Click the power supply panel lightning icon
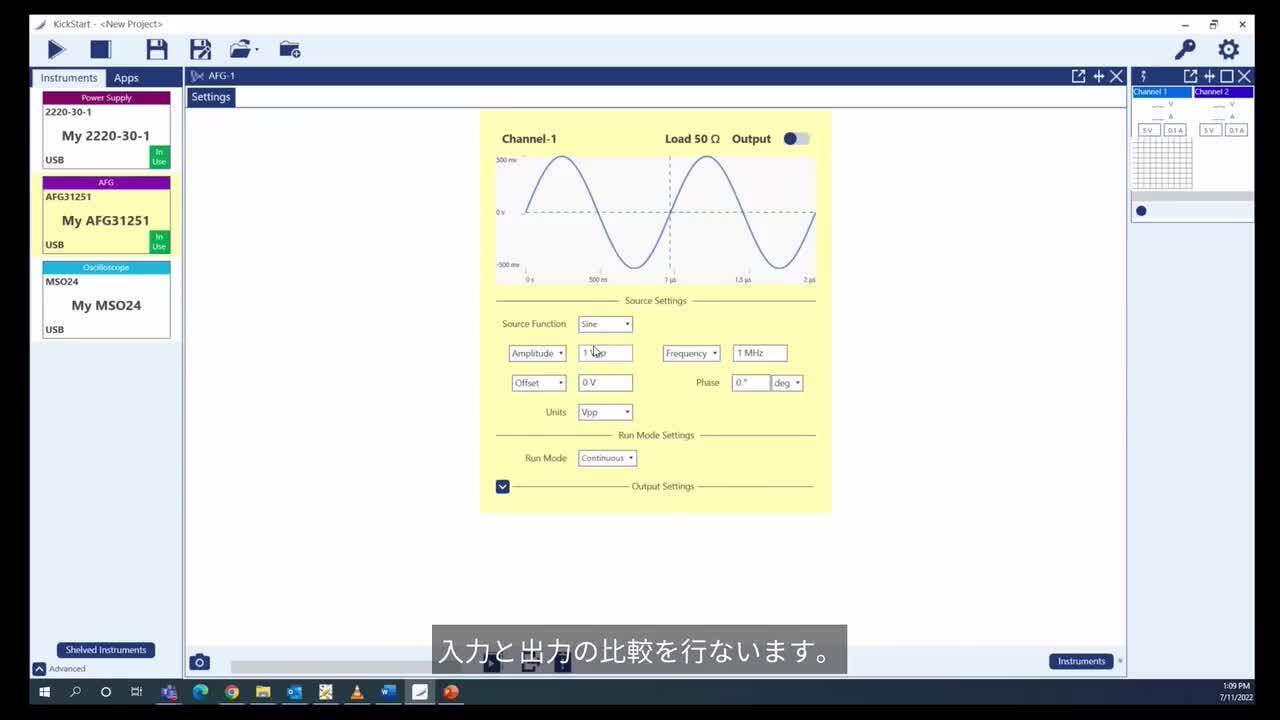1280x720 pixels. click(x=1143, y=76)
